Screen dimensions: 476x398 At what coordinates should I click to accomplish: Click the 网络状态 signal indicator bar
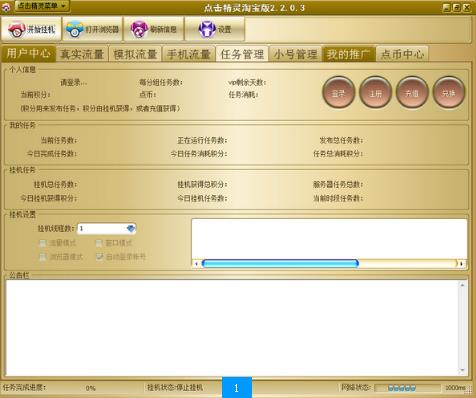(407, 388)
